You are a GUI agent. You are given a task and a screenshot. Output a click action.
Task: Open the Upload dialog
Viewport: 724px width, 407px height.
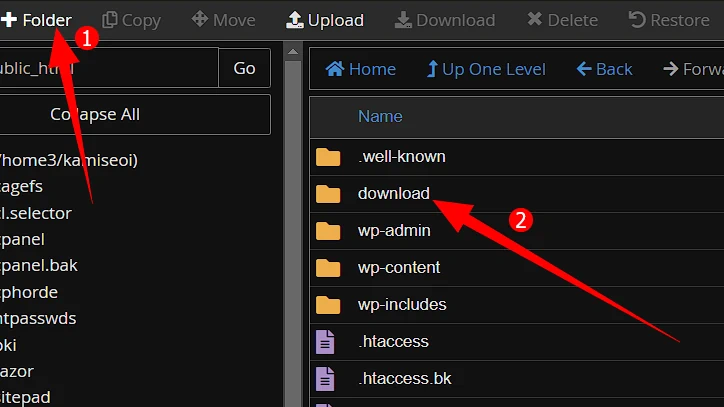(325, 20)
